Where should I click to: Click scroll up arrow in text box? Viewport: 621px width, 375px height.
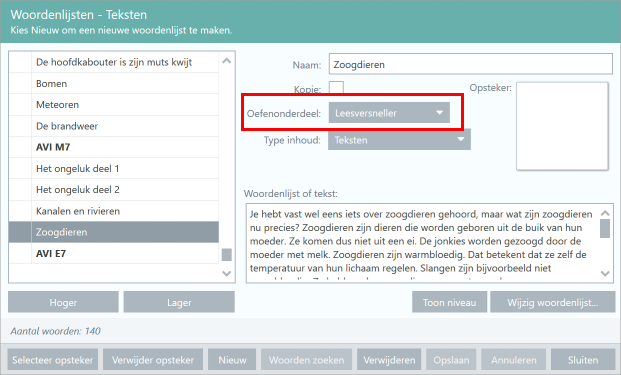click(x=605, y=213)
